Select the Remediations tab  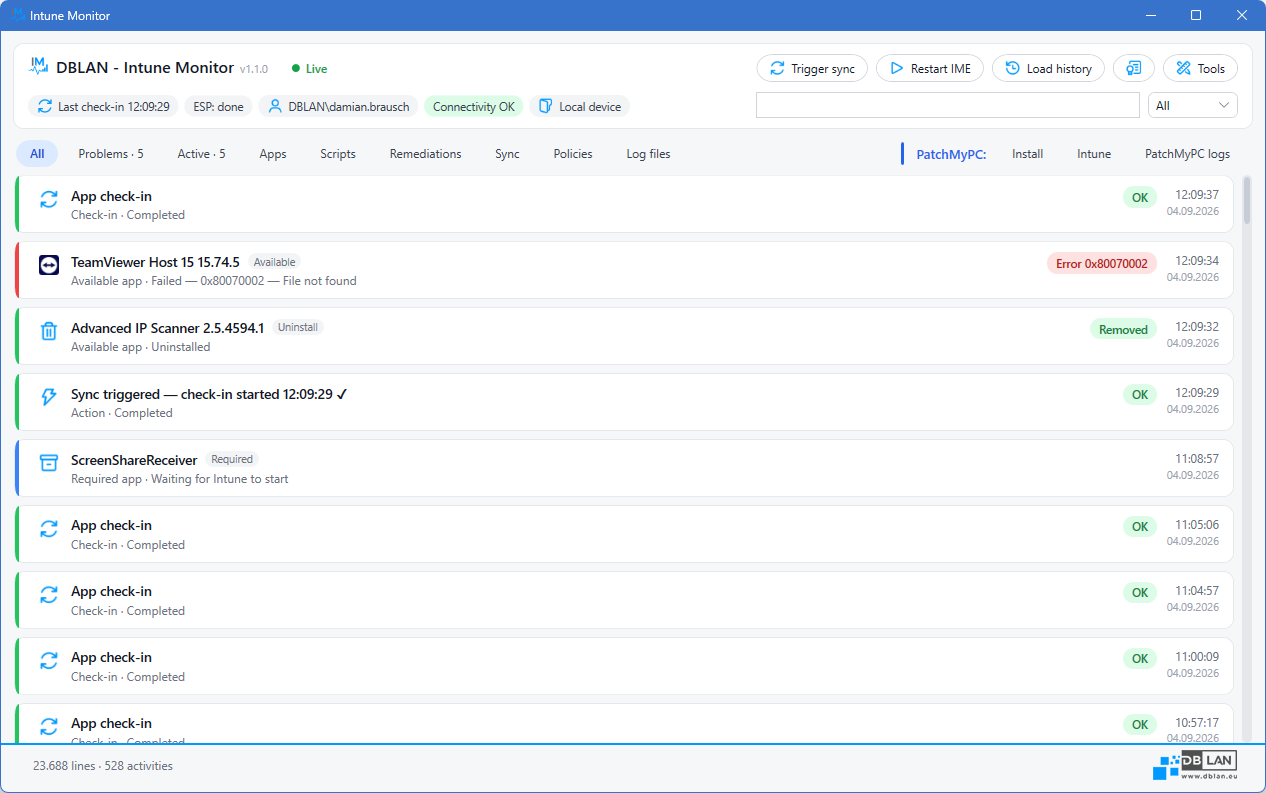tap(426, 154)
